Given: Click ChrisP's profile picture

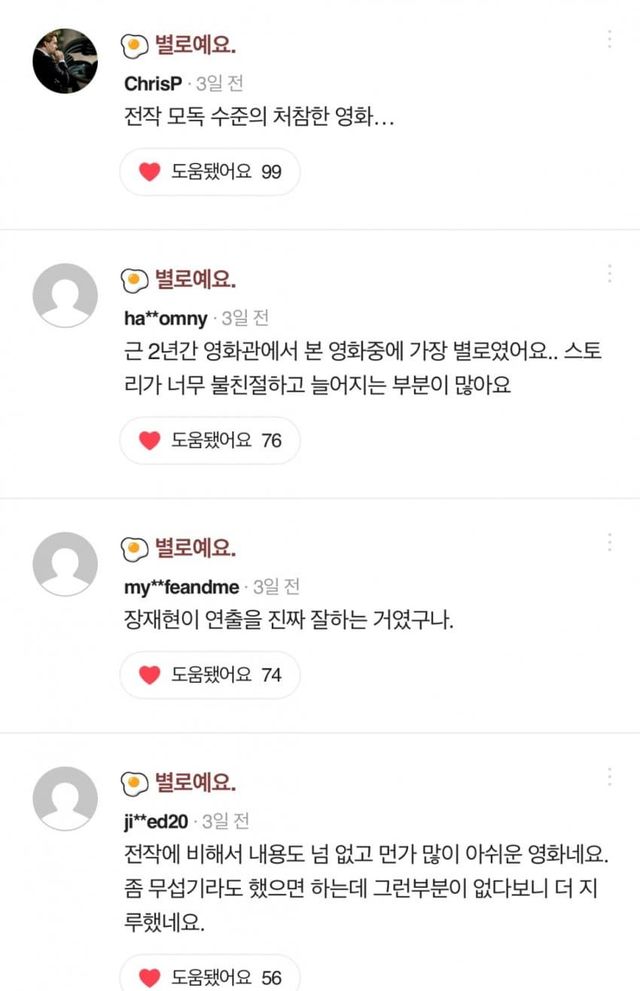Looking at the screenshot, I should point(65,61).
